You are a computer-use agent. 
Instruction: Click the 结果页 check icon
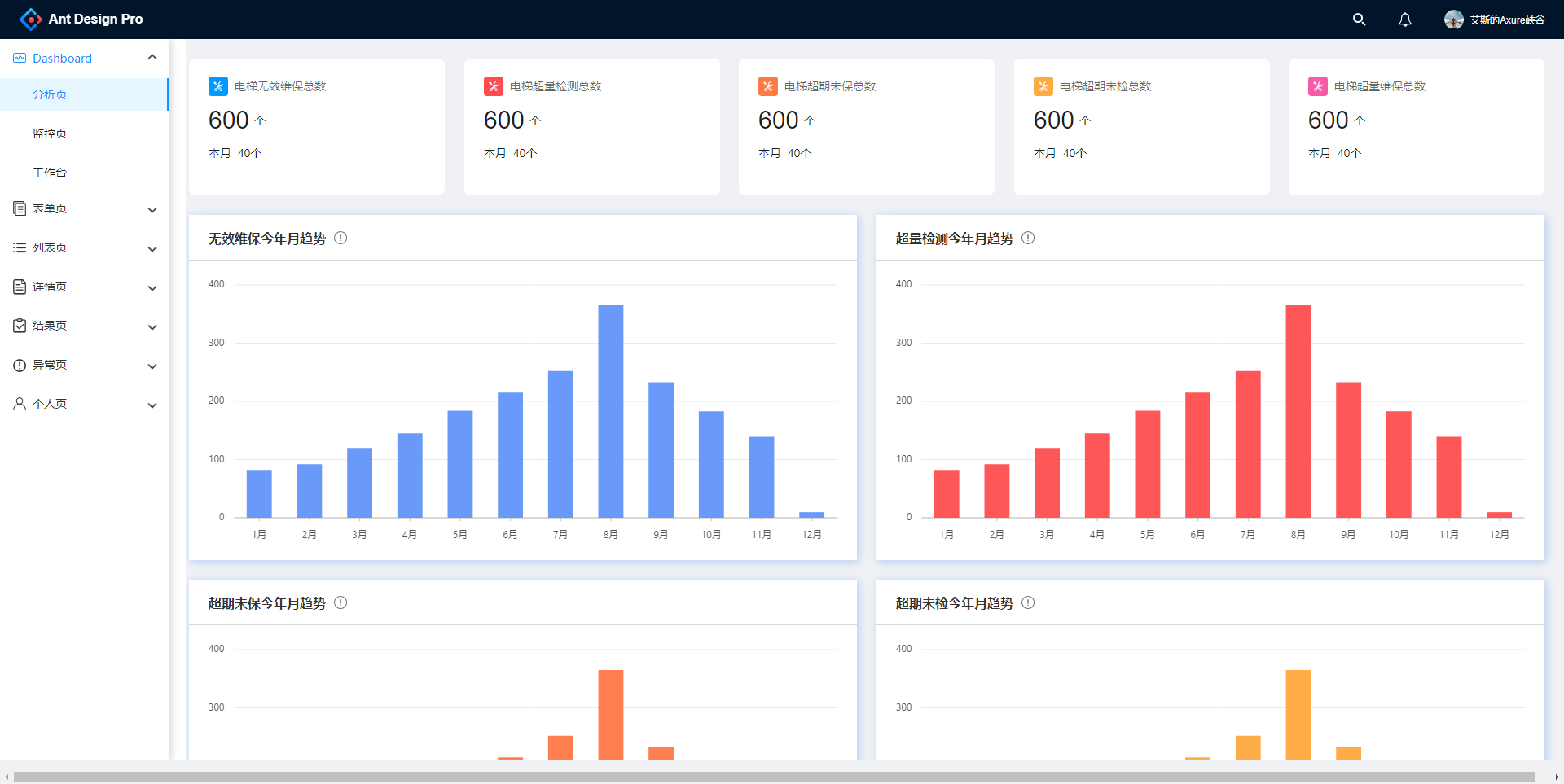[x=20, y=326]
